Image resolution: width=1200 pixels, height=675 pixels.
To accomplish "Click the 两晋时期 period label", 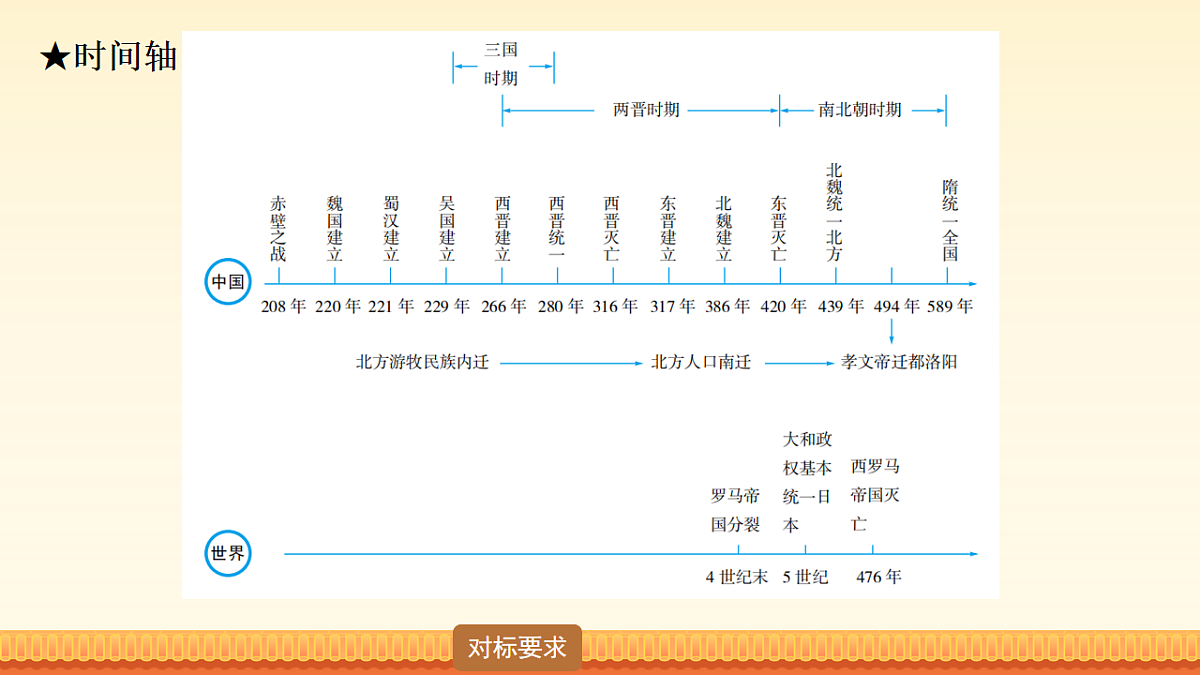I will (x=647, y=110).
